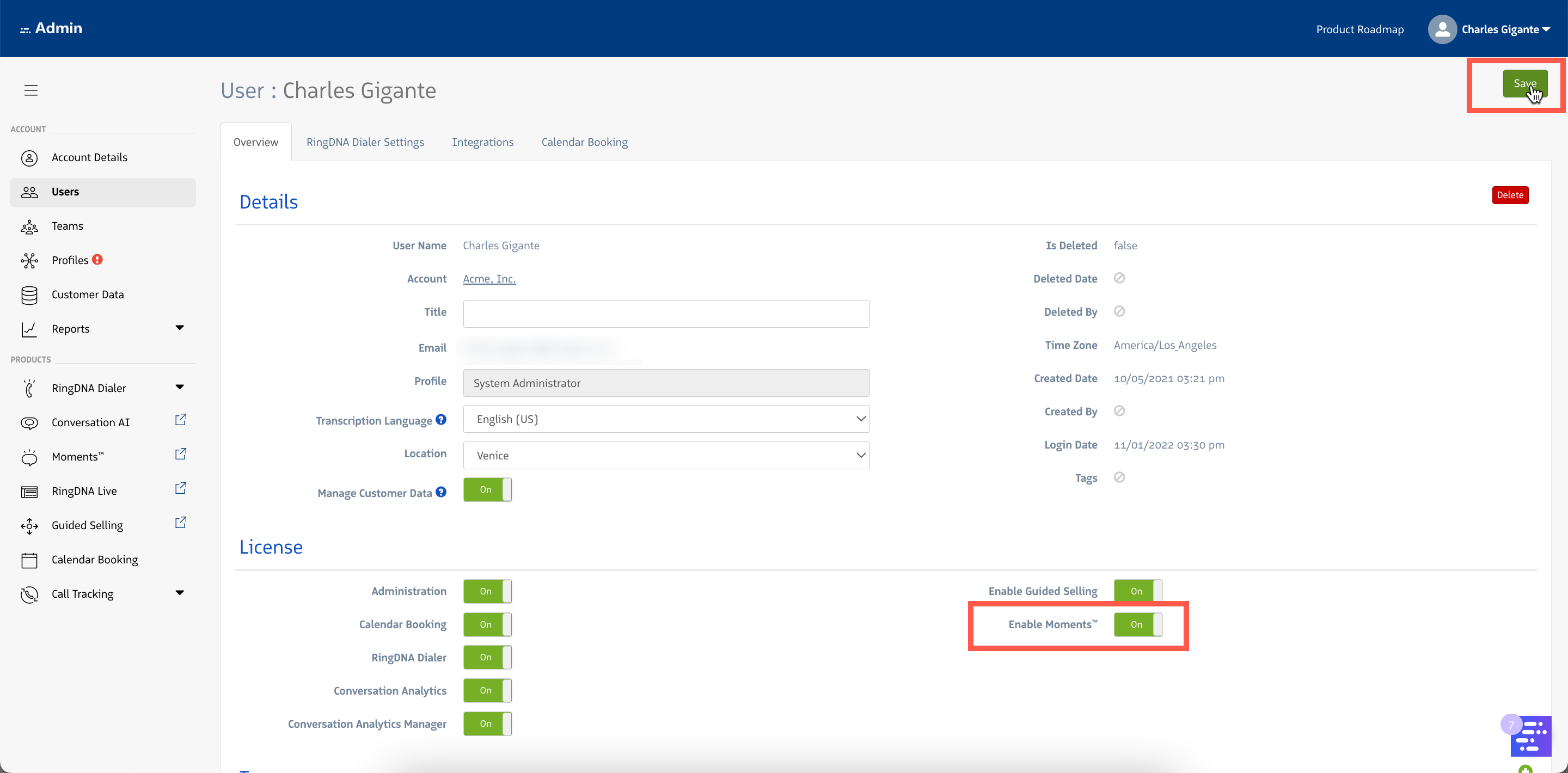Open the Acme, Inc. account link
Viewport: 1568px width, 773px height.
pyautogui.click(x=489, y=279)
